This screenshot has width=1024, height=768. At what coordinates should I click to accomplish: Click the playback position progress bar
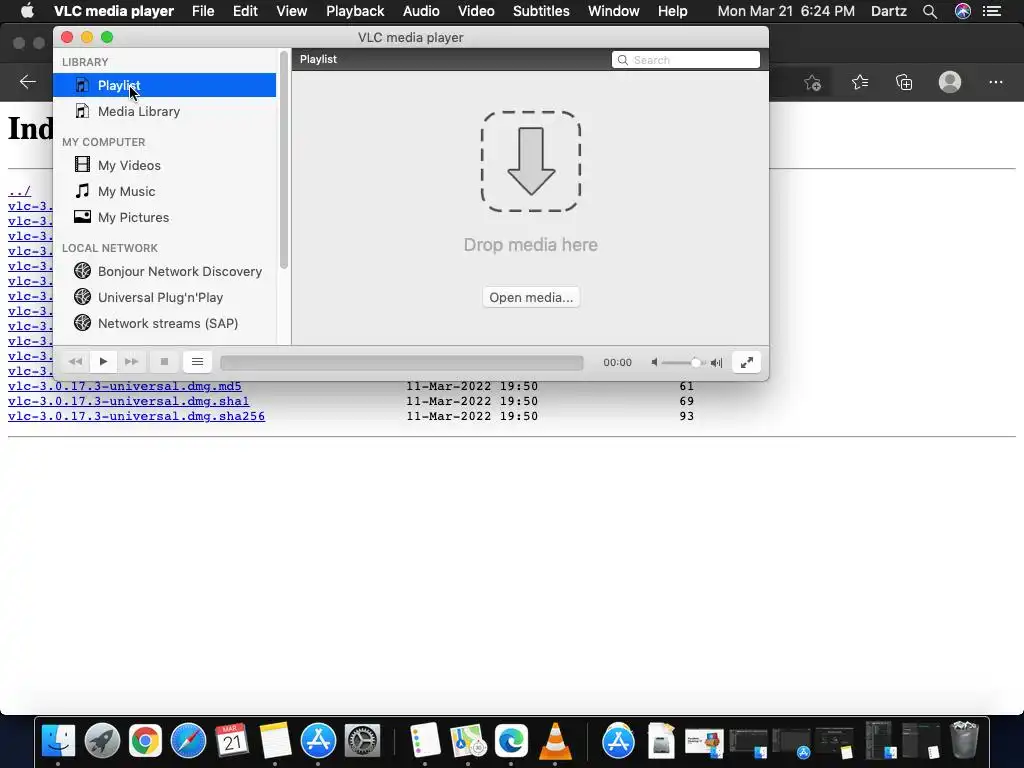click(x=402, y=362)
